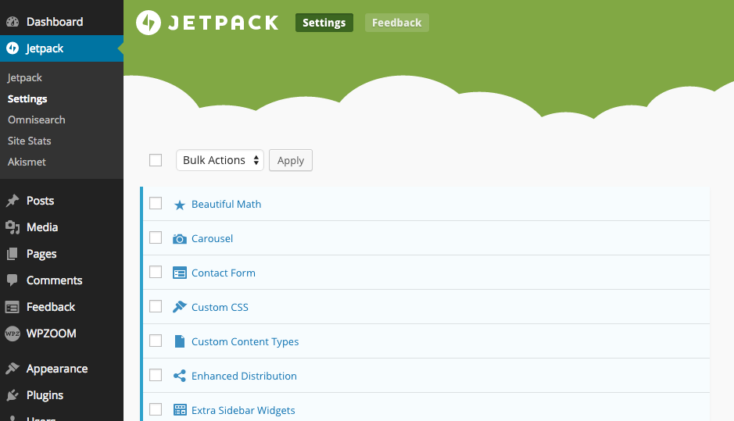Click the Pages icon in sidebar
The image size is (734, 421).
[x=13, y=254]
